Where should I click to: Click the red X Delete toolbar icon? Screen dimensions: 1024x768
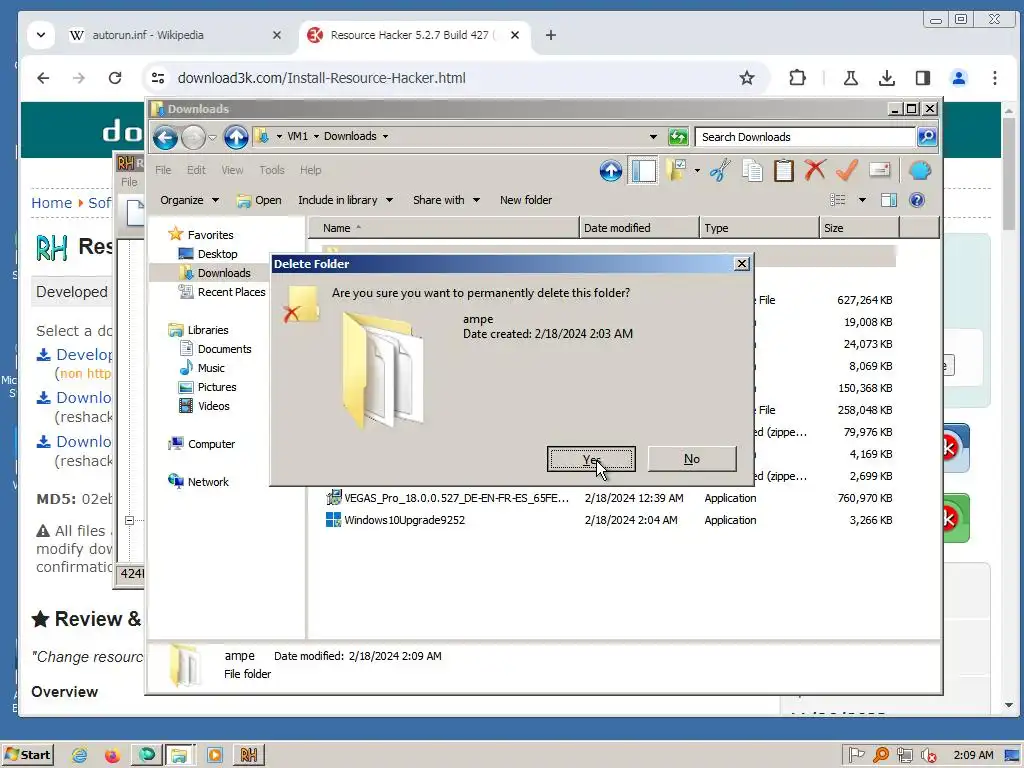click(815, 170)
